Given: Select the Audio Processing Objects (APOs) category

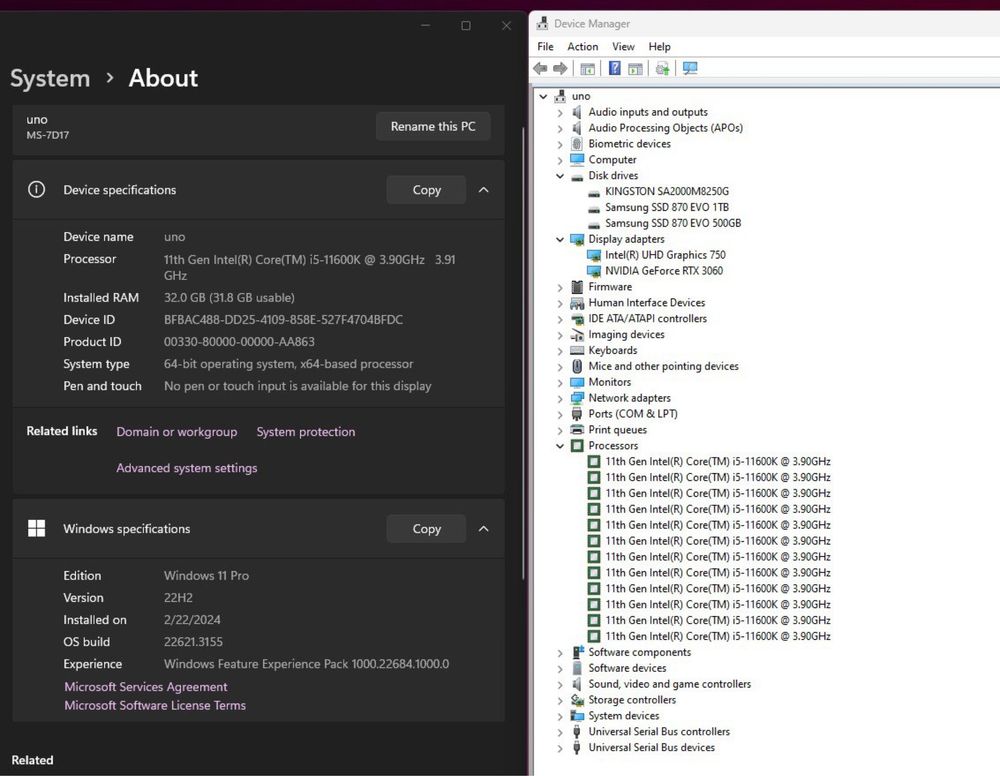Looking at the screenshot, I should point(665,128).
